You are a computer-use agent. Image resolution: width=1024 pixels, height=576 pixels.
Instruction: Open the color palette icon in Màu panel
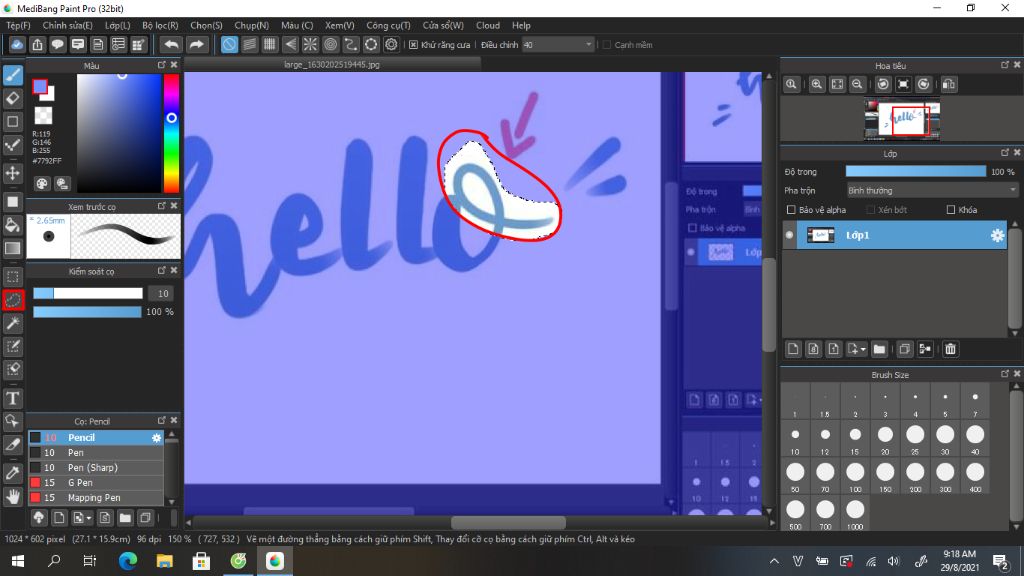coord(42,184)
